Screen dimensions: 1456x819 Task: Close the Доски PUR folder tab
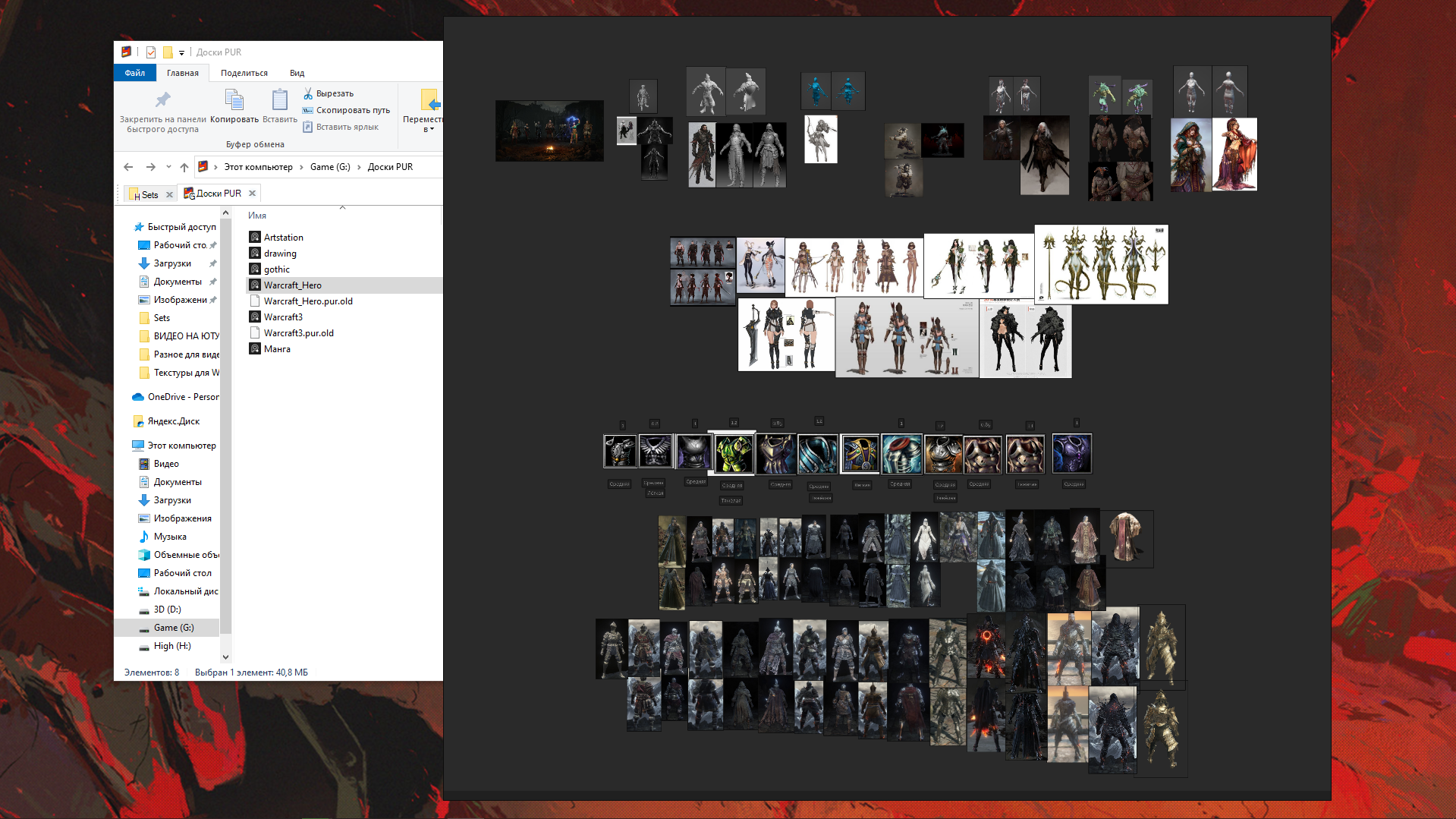pyautogui.click(x=253, y=193)
